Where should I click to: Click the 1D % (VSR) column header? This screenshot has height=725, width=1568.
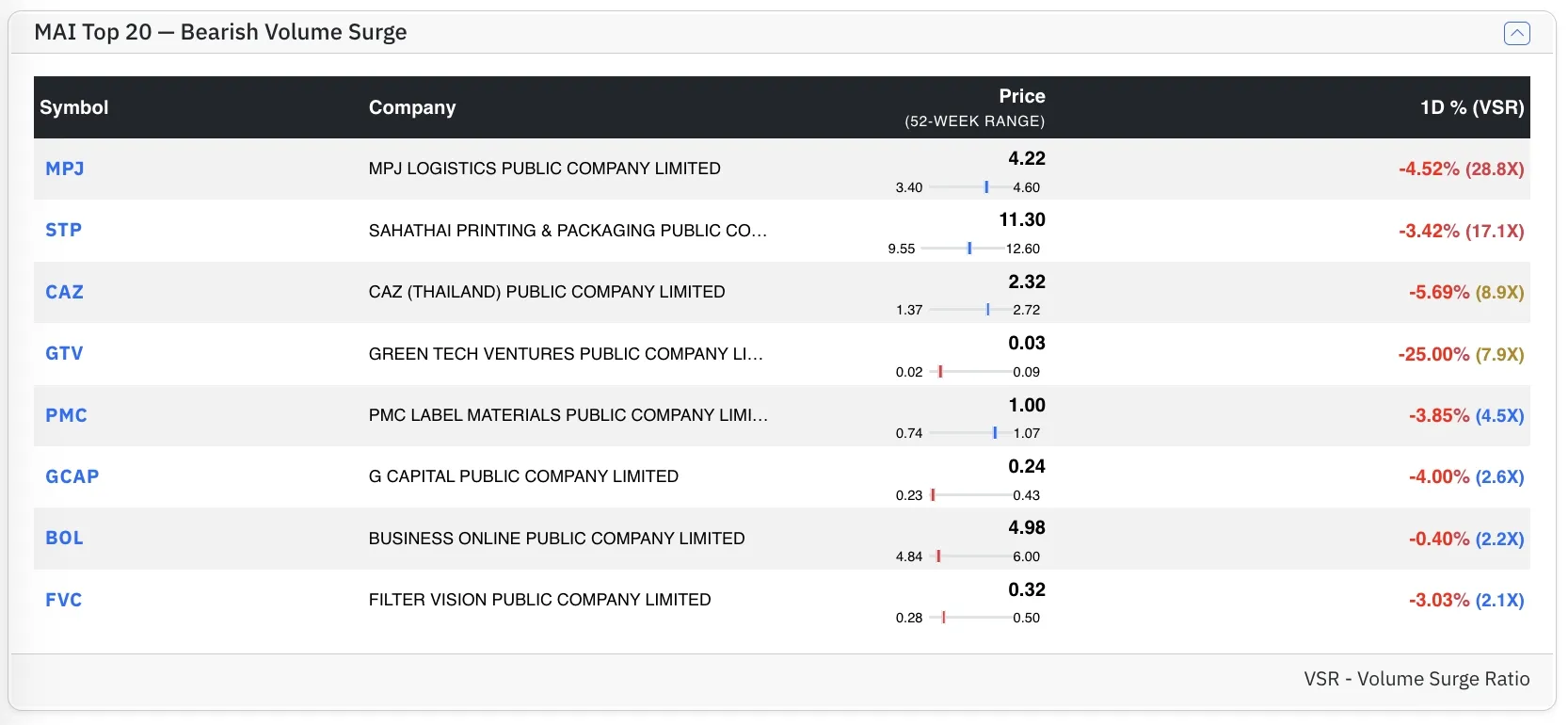coord(1472,107)
